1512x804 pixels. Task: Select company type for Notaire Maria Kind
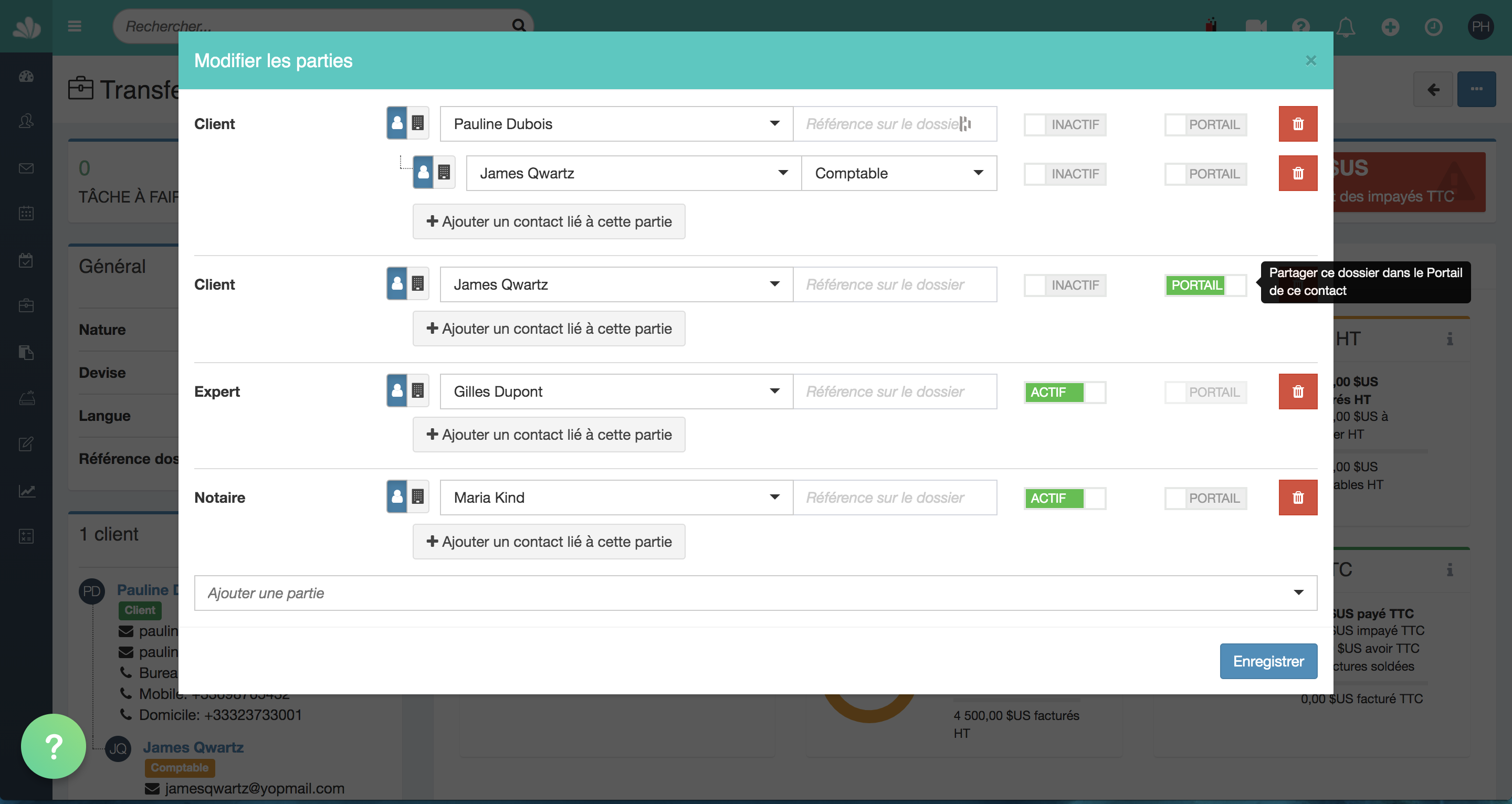tap(418, 497)
